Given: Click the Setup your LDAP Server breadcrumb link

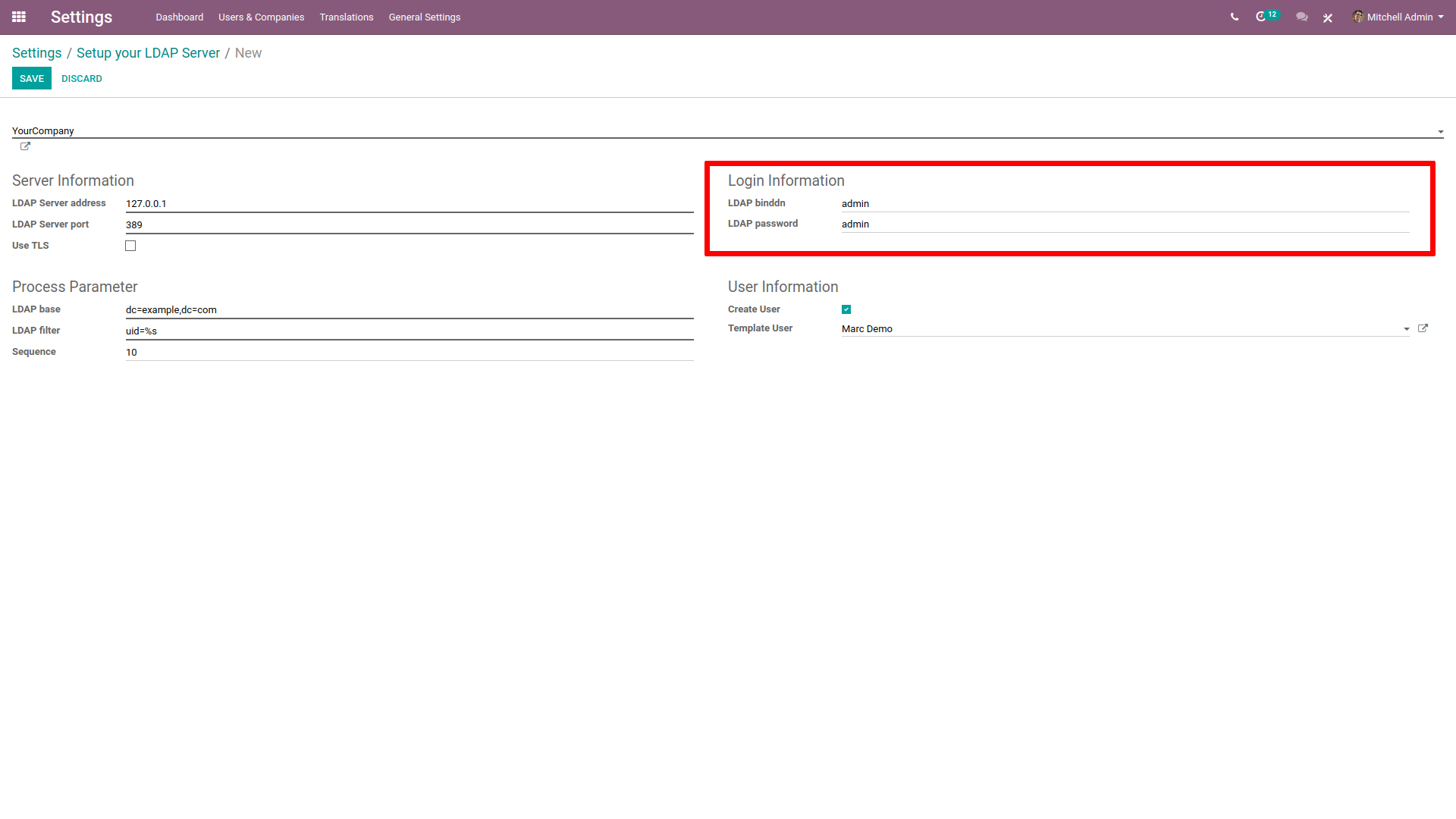Looking at the screenshot, I should coord(149,53).
